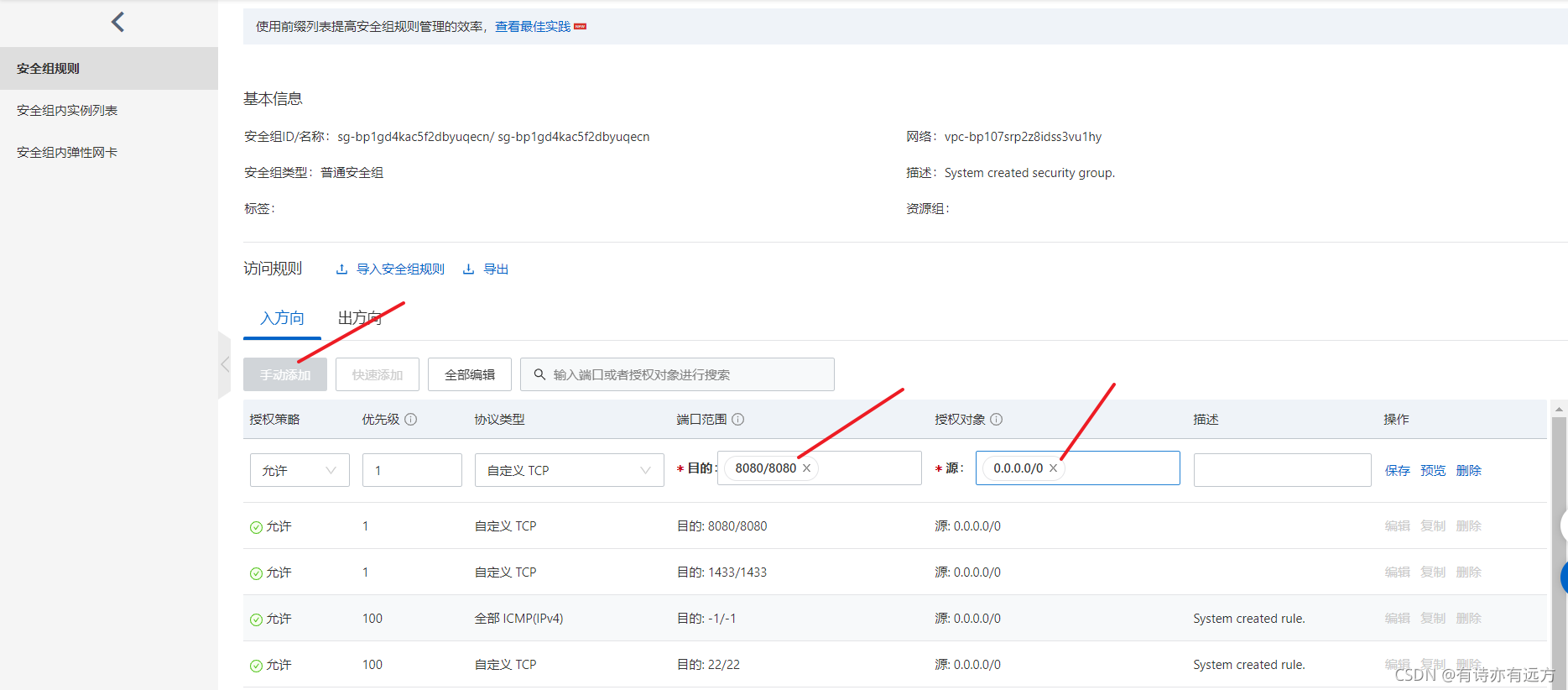Click the 导出 link
Screen dimensions: 1568x690
[487, 269]
